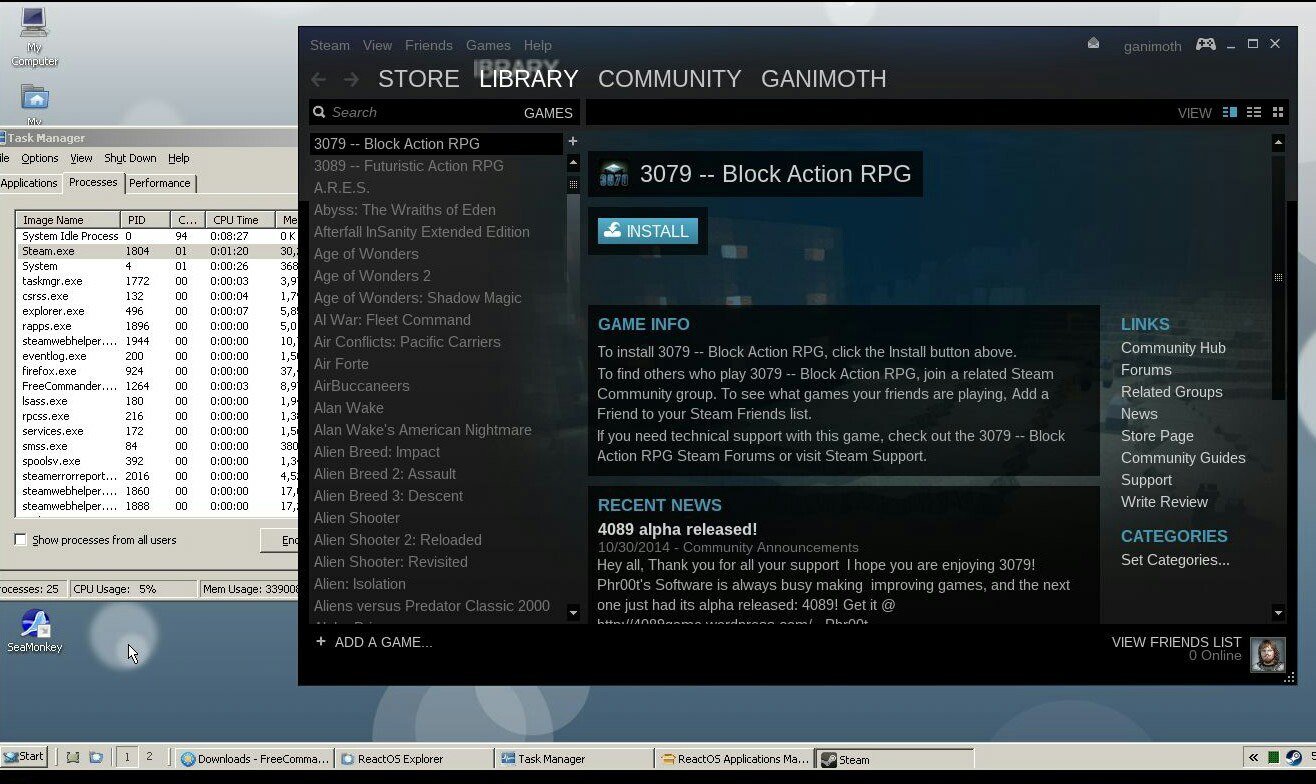Switch to Task Manager Performance tab

[x=160, y=183]
